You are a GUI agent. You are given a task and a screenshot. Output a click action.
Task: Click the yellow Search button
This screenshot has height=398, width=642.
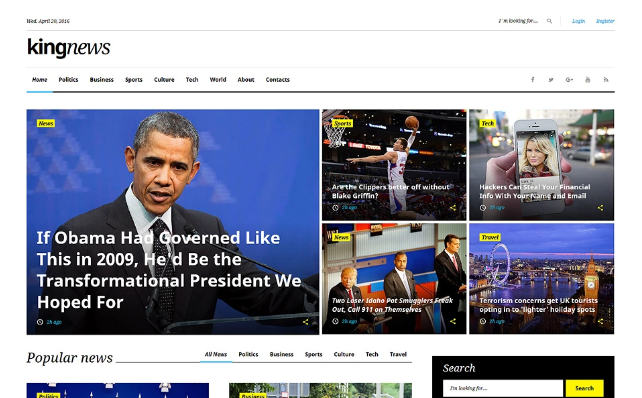pos(584,388)
